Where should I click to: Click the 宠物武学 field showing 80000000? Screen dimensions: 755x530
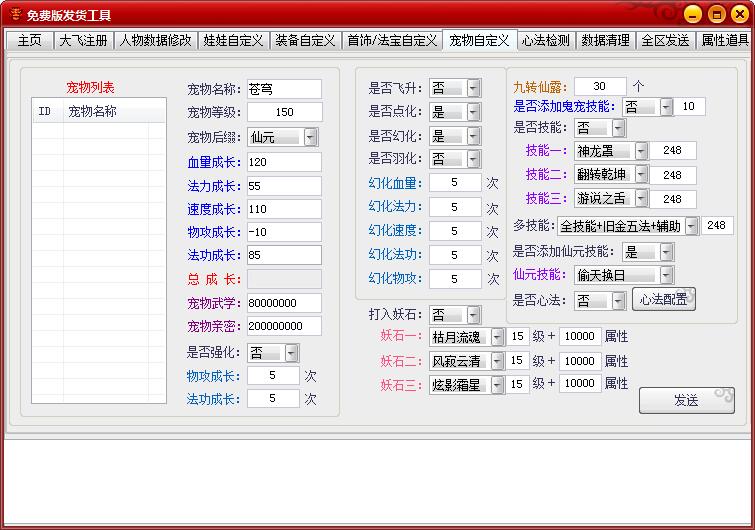click(x=284, y=303)
